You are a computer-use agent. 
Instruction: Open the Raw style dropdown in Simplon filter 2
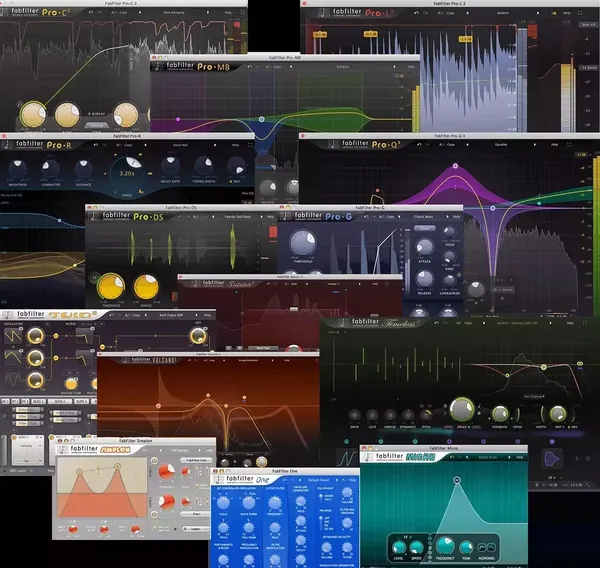pos(196,514)
